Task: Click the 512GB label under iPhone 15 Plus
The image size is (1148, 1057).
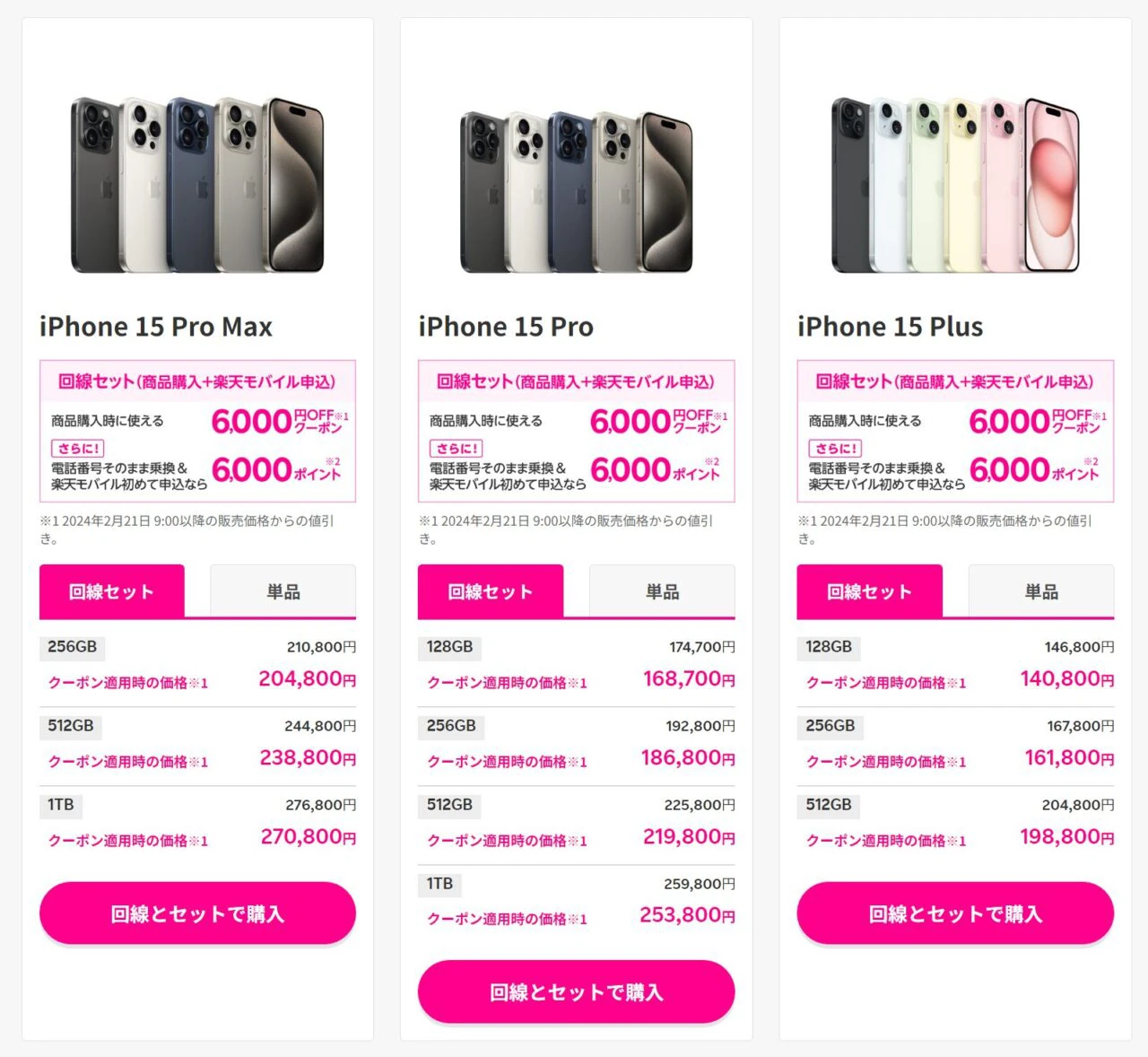Action: pos(829,805)
